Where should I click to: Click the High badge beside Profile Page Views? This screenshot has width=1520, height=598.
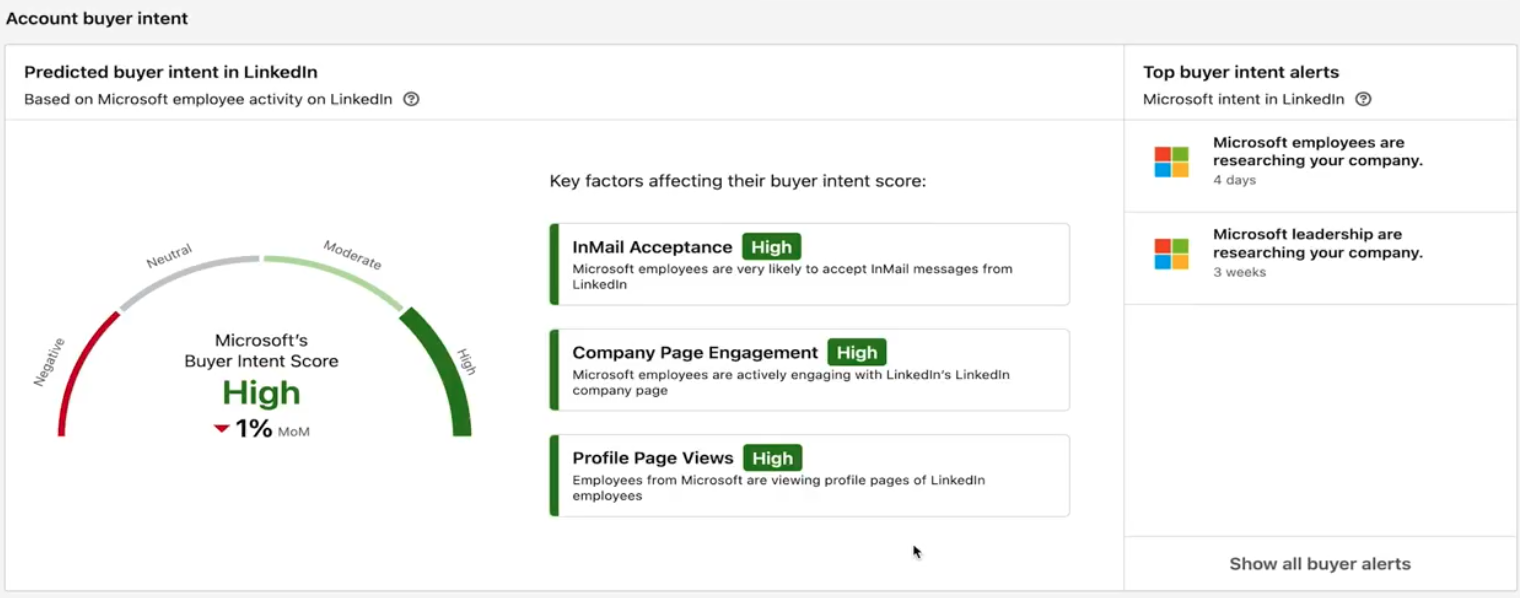772,458
